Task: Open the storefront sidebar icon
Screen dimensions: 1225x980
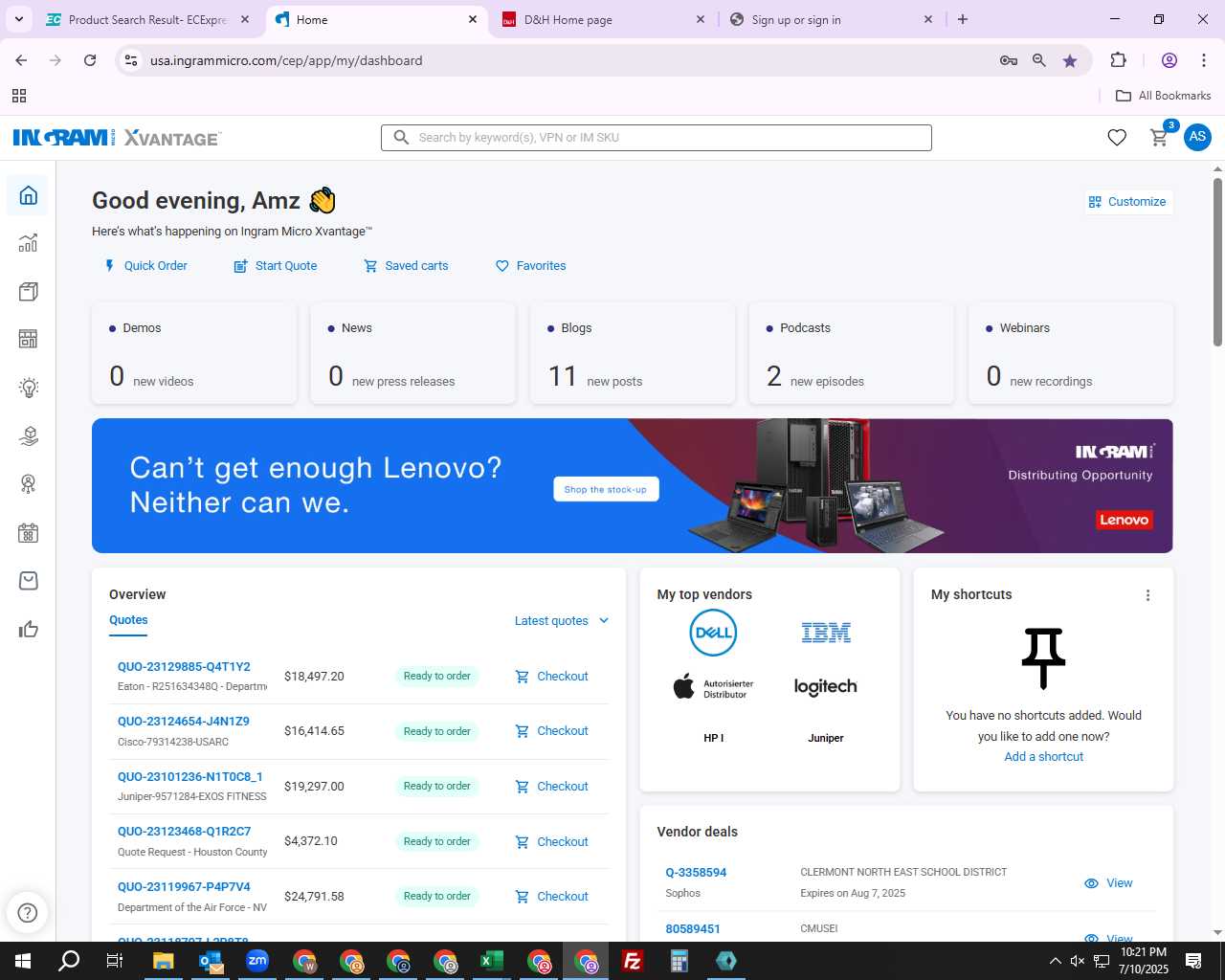Action: 29,339
